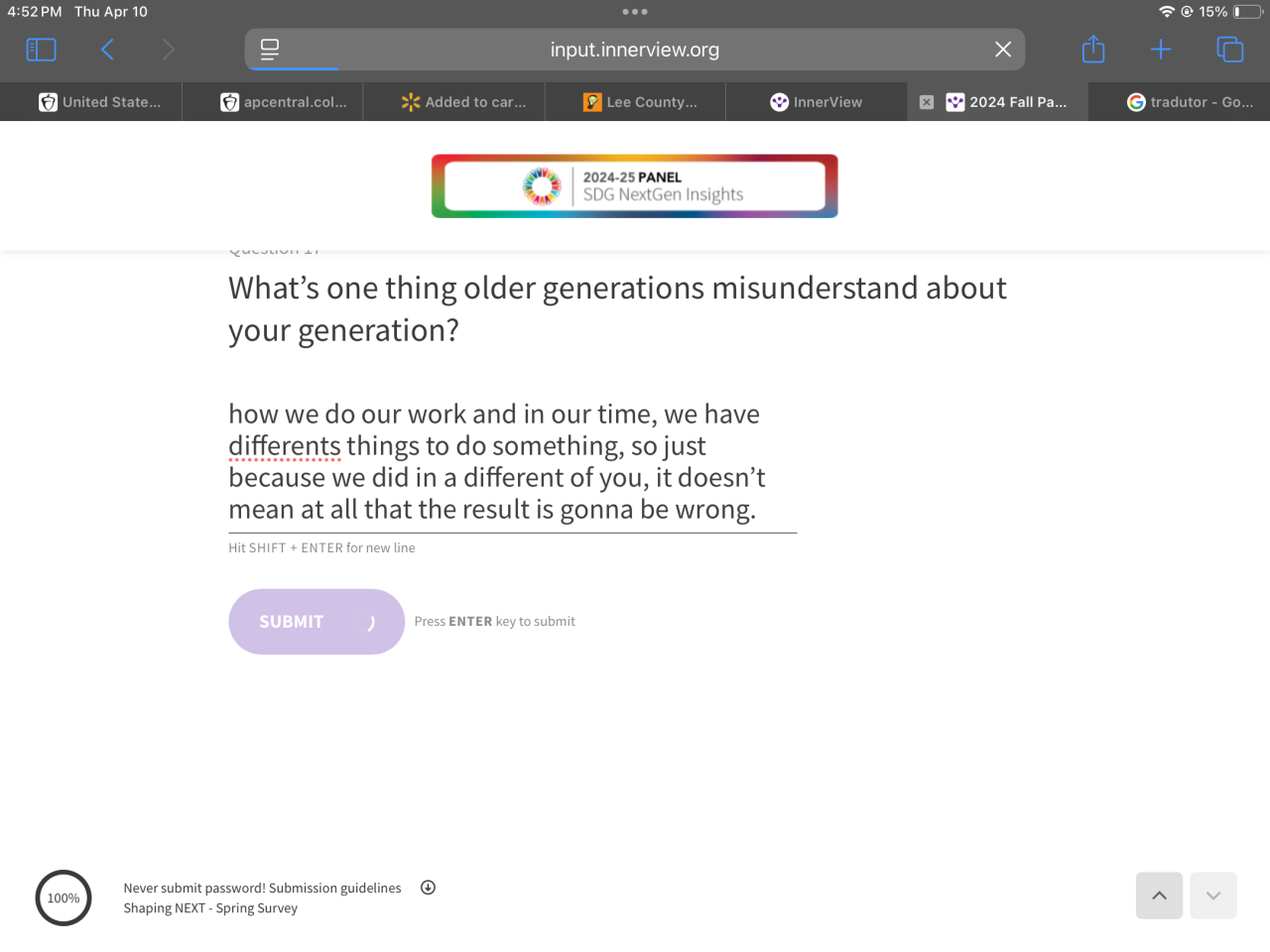Viewport: 1270px width, 952px height.
Task: Tap the input.innerview.org address bar
Action: (635, 50)
